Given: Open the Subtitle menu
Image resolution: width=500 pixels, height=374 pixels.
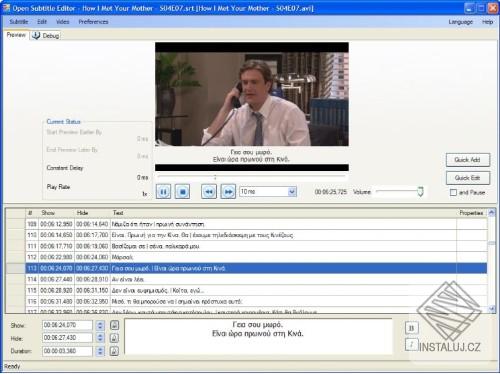Looking at the screenshot, I should [19, 22].
